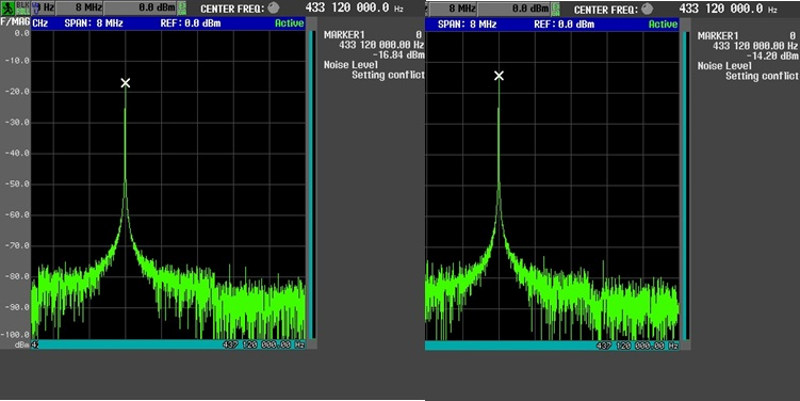Click SPAN: 8 MHz in -14.20 dBm capture header
The image size is (800, 401).
[467, 24]
